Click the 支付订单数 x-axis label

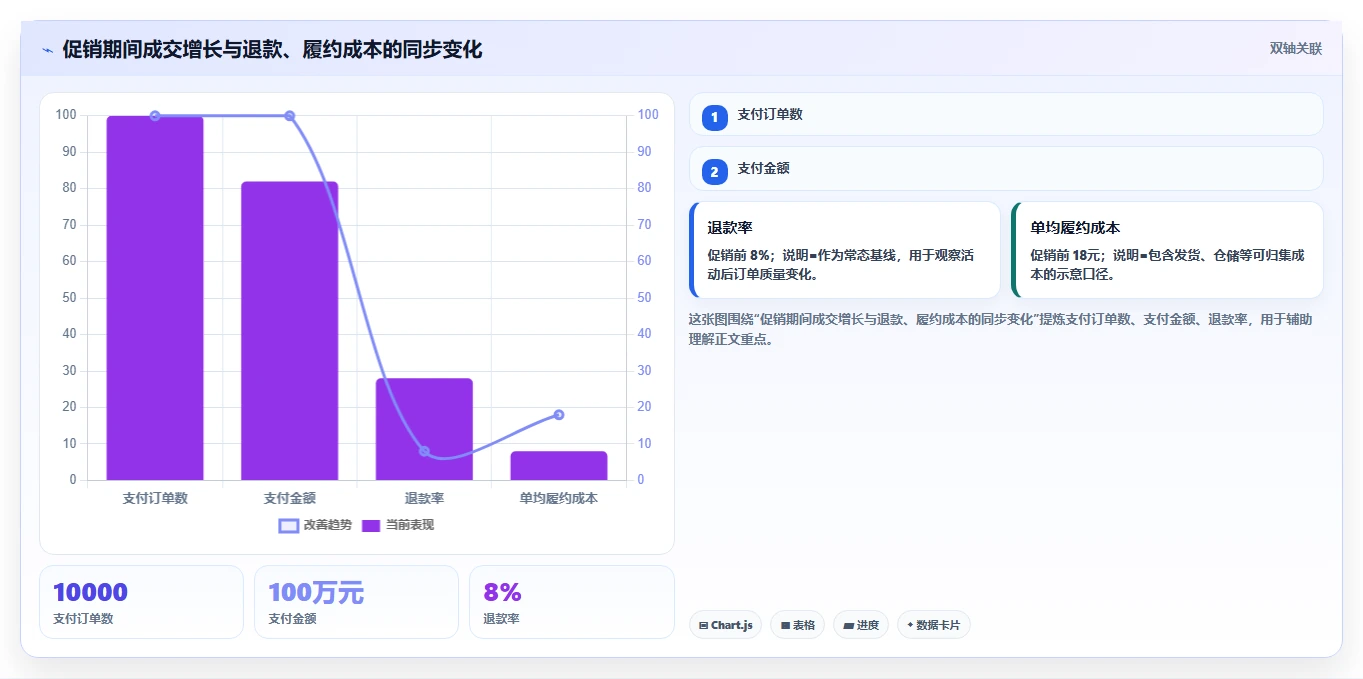(x=155, y=498)
